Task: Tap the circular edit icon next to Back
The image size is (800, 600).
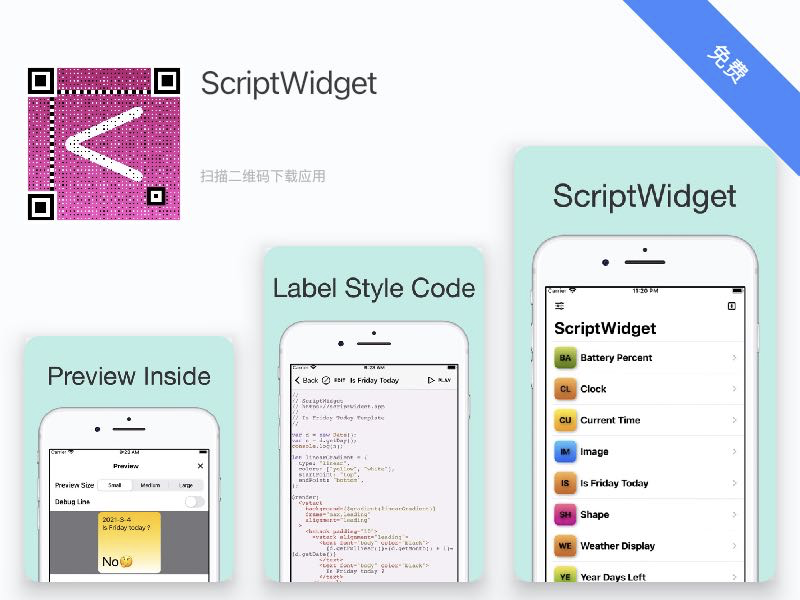Action: (x=326, y=380)
